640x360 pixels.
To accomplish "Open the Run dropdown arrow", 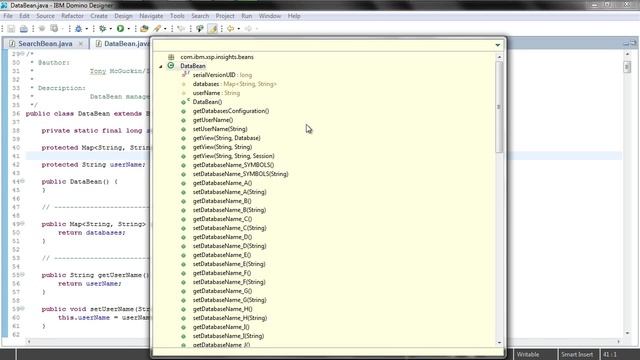I will 128,29.
